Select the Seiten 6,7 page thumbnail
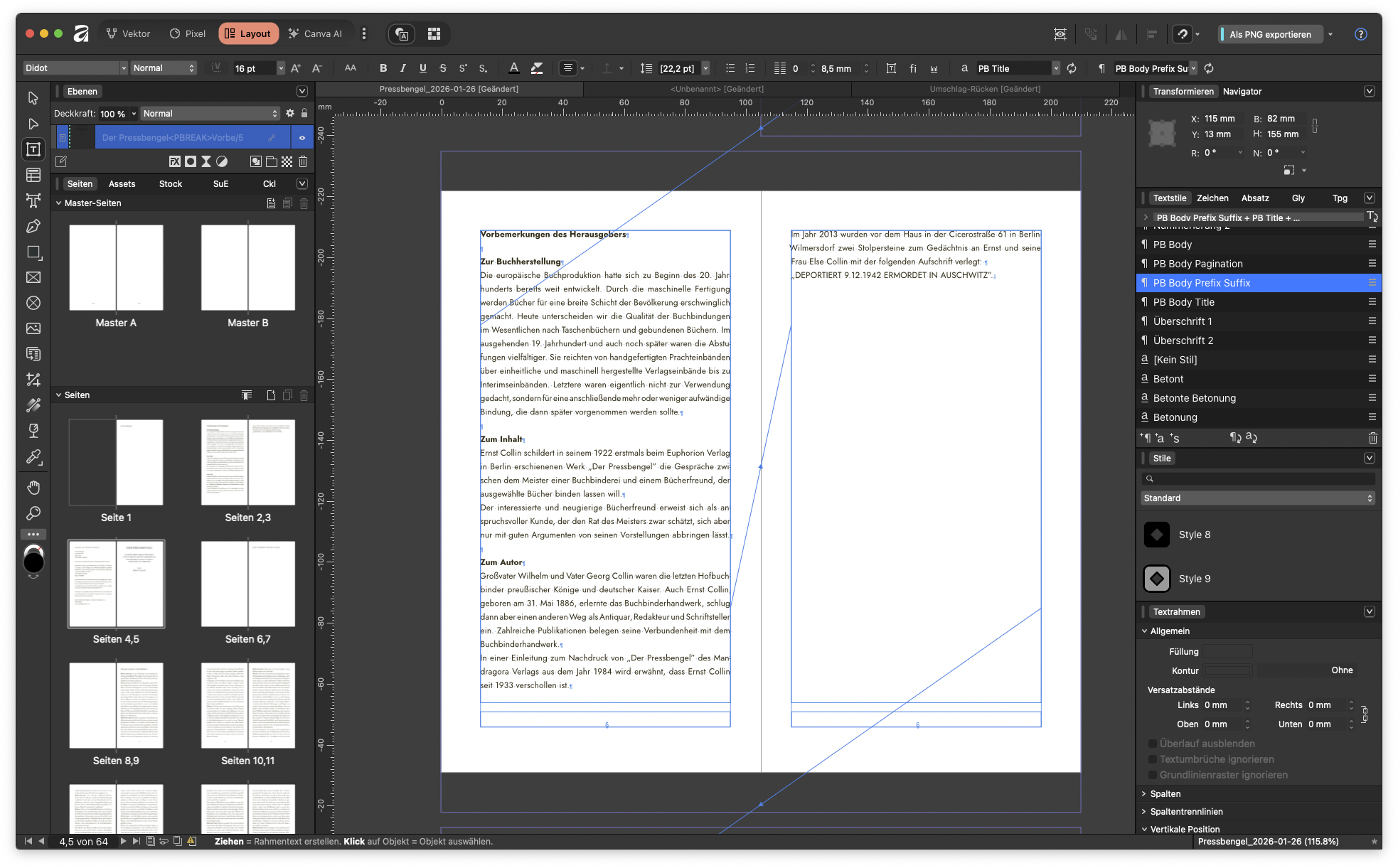The width and height of the screenshot is (1398, 868). [247, 584]
